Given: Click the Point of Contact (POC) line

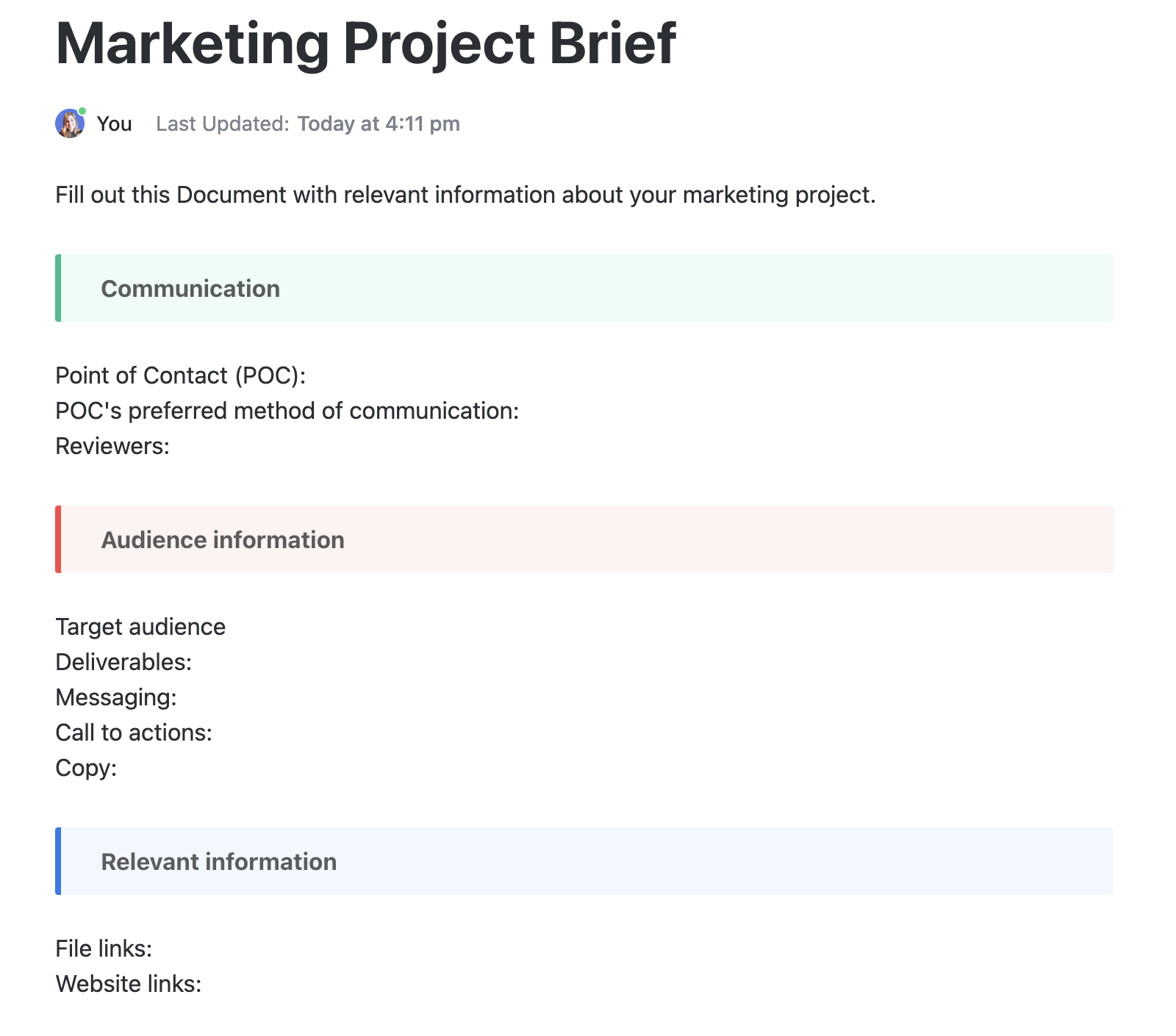Looking at the screenshot, I should pos(180,375).
